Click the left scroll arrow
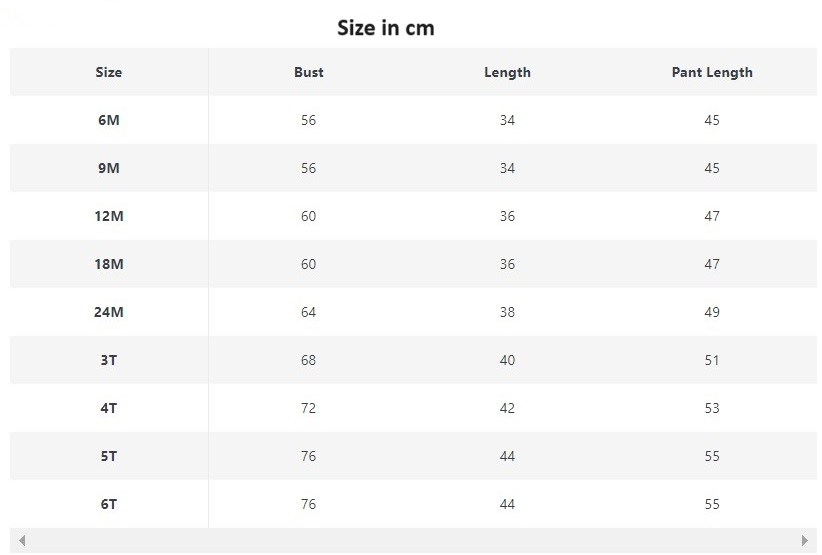Screen dimensions: 822x555 click(22, 541)
